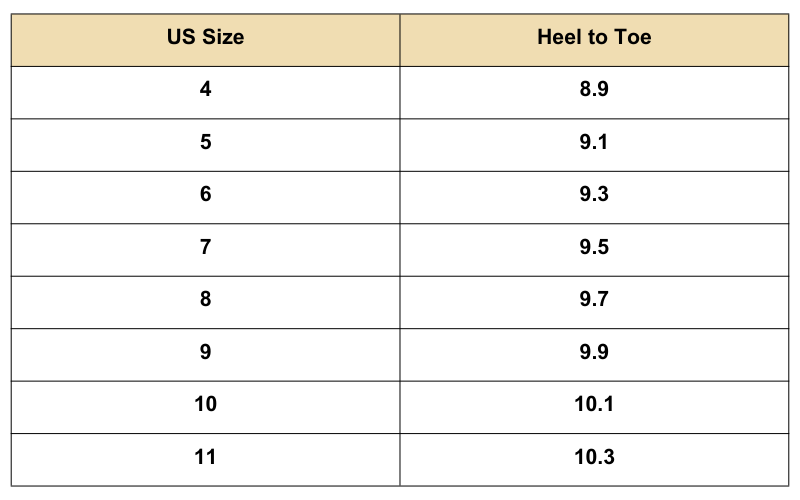Pick the 10.3 heel to toe cell
The width and height of the screenshot is (800, 500).
(x=594, y=457)
